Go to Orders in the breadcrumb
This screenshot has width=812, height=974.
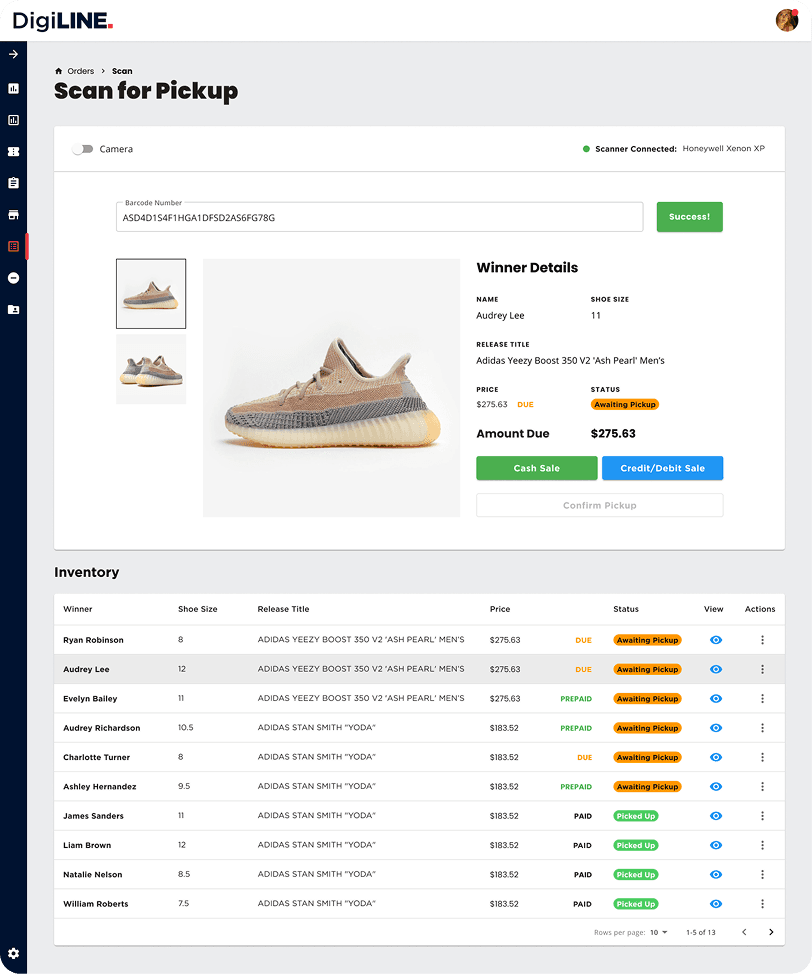click(x=81, y=71)
